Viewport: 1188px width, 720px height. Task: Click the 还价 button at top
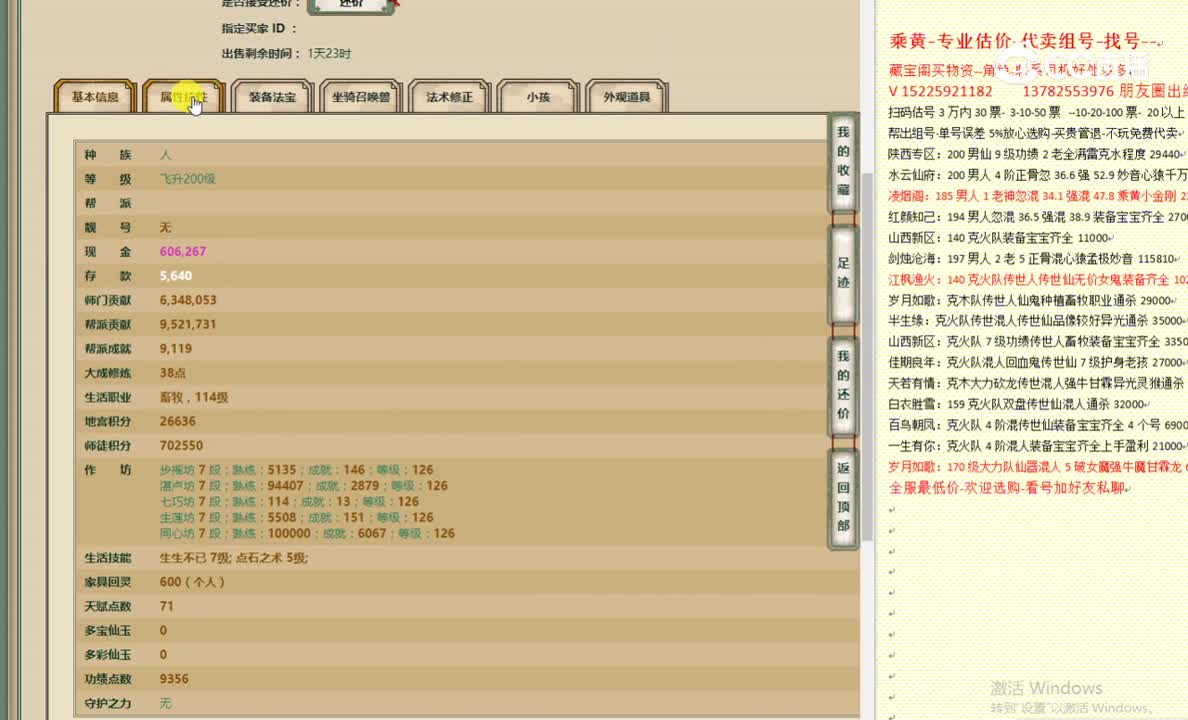pyautogui.click(x=351, y=5)
